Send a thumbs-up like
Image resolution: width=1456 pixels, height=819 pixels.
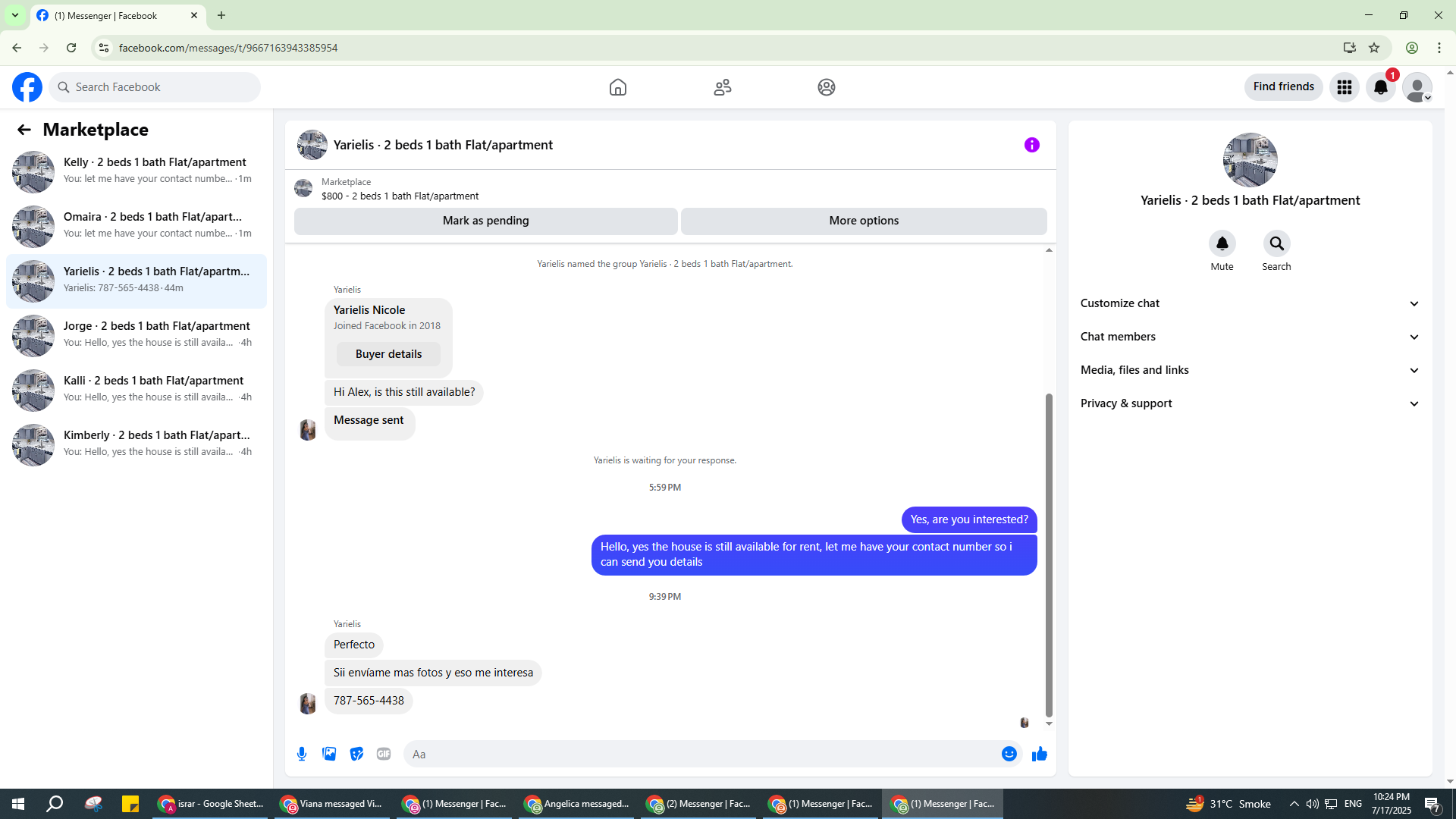[x=1040, y=754]
